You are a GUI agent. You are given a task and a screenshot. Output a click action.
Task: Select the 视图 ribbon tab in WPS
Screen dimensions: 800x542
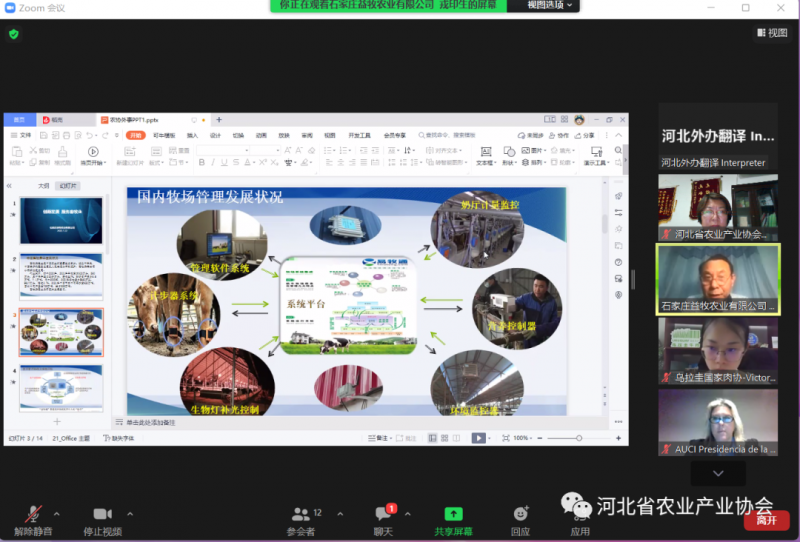(x=330, y=135)
